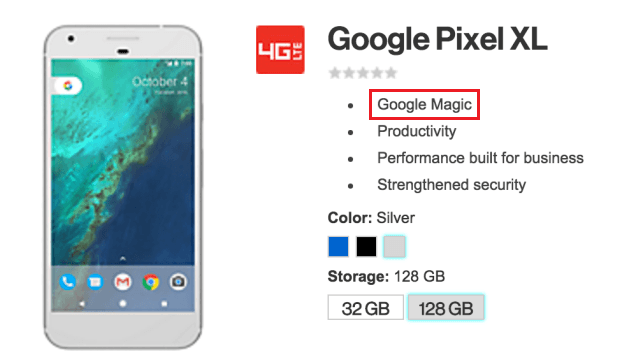
Task: Tap the back triangle navigation button
Action: click(82, 303)
